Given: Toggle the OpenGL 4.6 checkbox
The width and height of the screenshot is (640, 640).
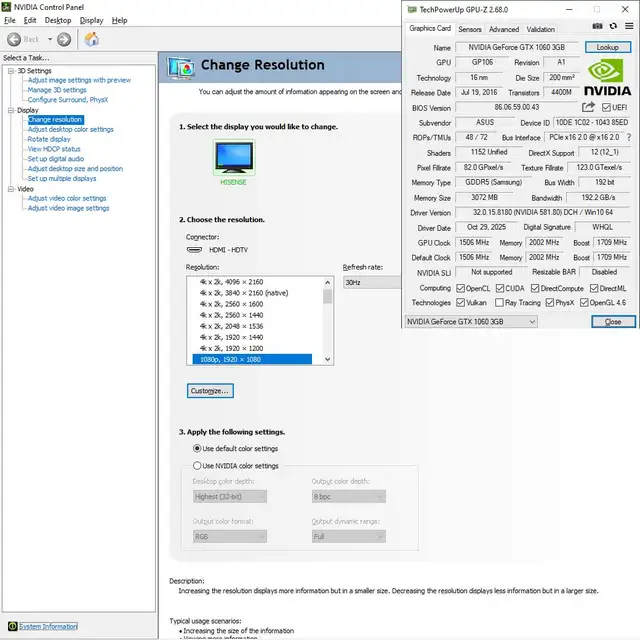Looking at the screenshot, I should click(584, 302).
